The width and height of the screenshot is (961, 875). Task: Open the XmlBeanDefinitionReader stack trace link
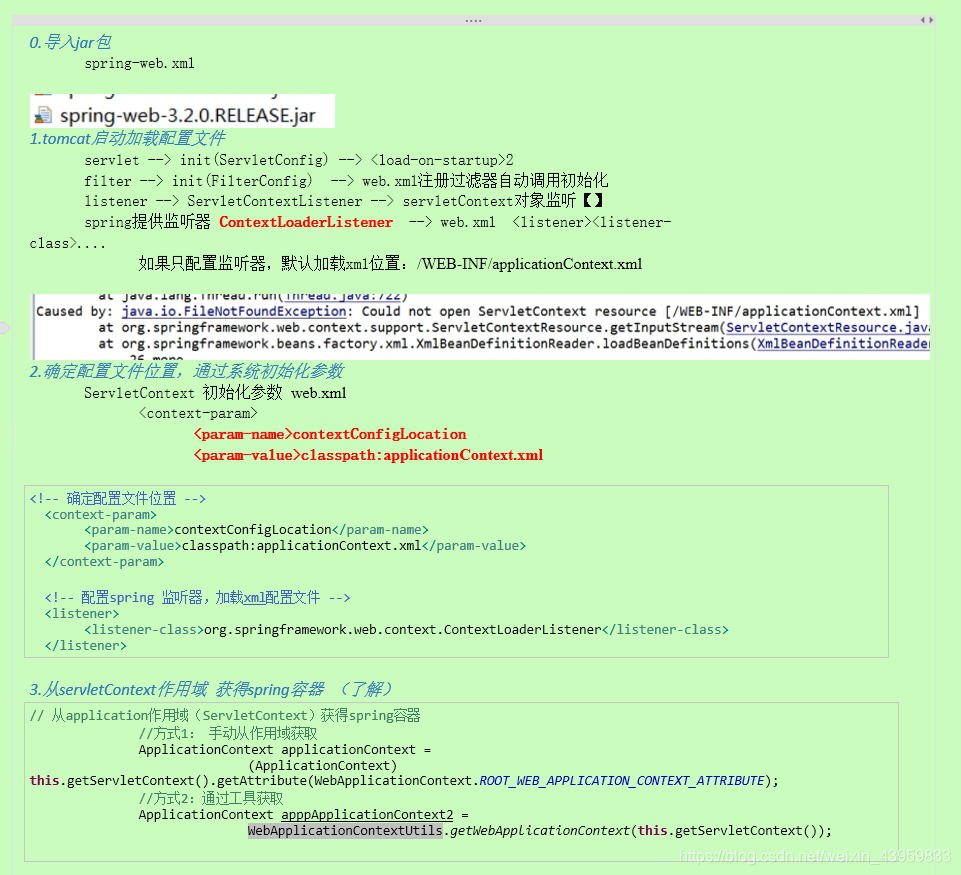[843, 343]
